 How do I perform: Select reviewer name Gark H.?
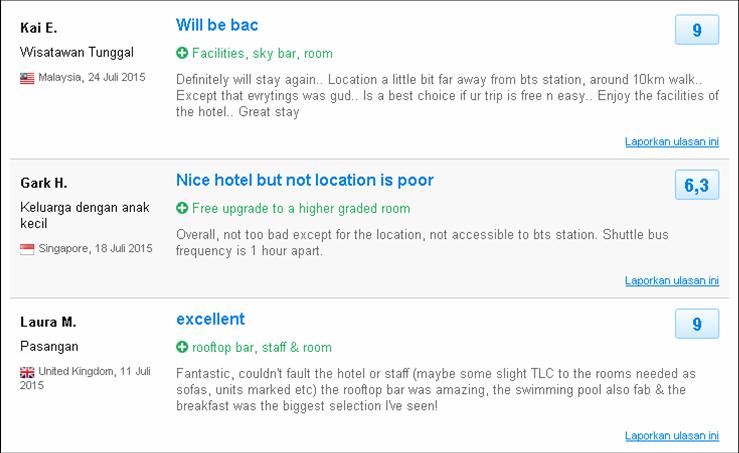point(44,183)
